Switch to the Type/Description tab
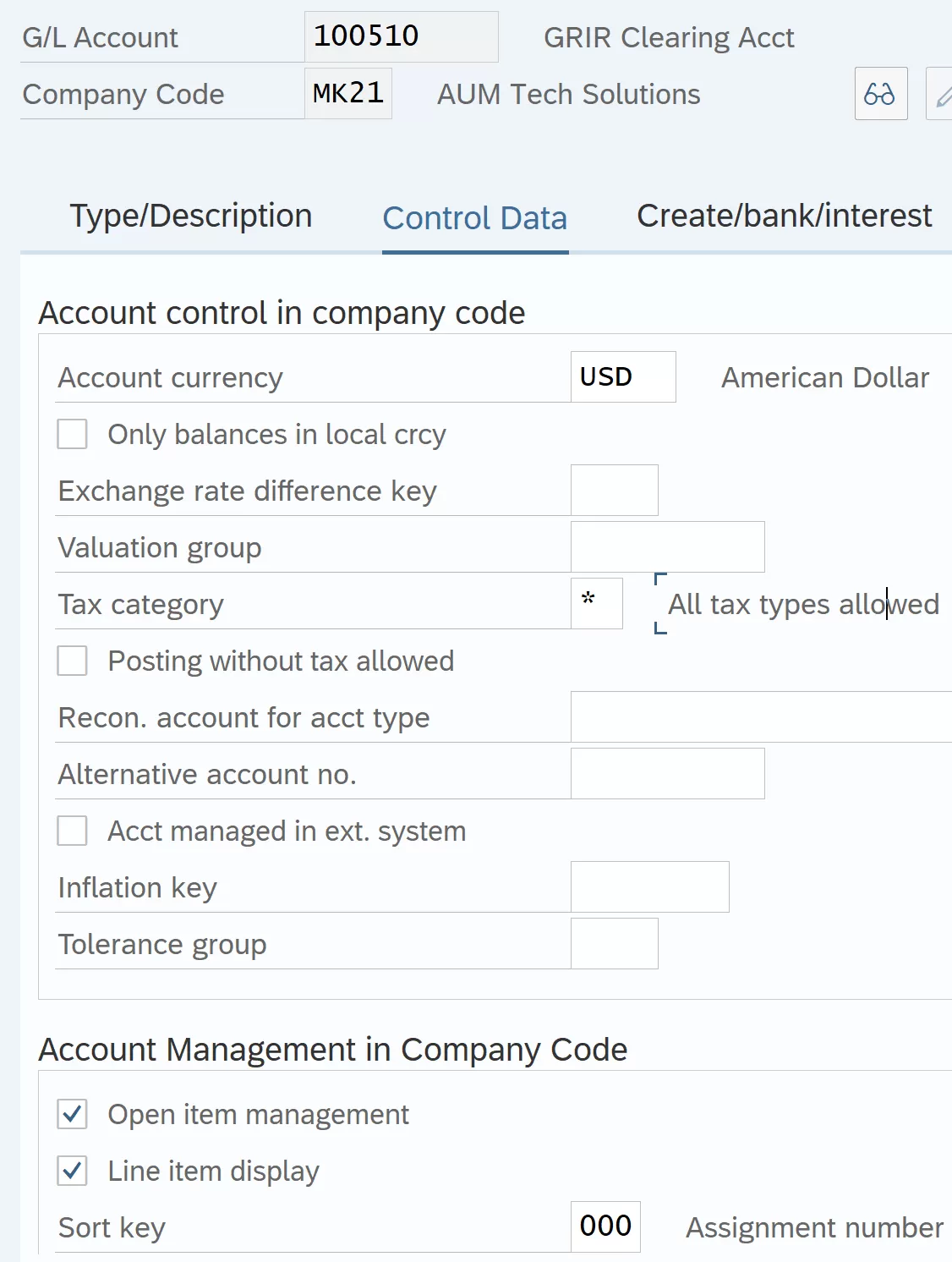This screenshot has height=1262, width=952. tap(191, 217)
